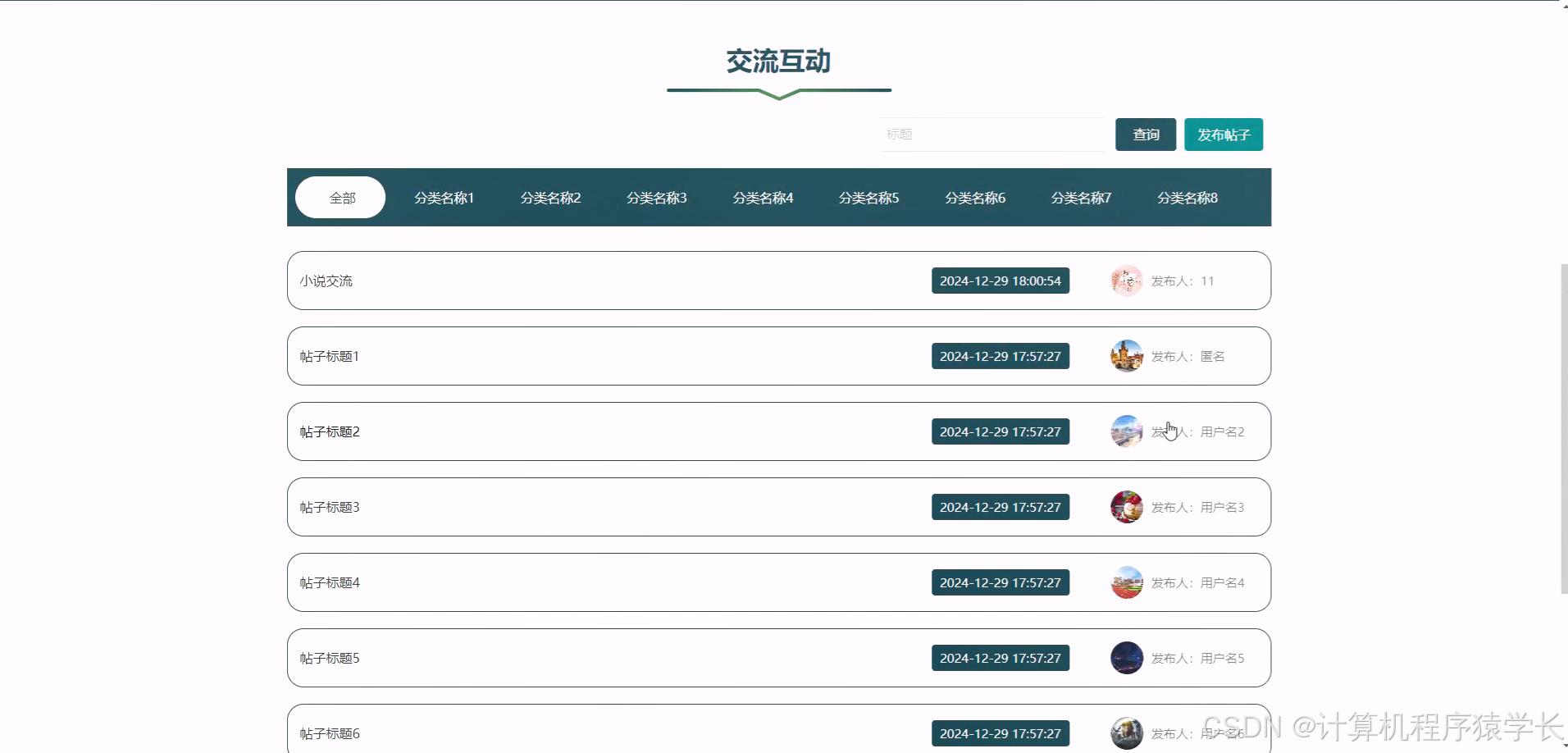Open the 帖子标题3 post

pyautogui.click(x=779, y=507)
